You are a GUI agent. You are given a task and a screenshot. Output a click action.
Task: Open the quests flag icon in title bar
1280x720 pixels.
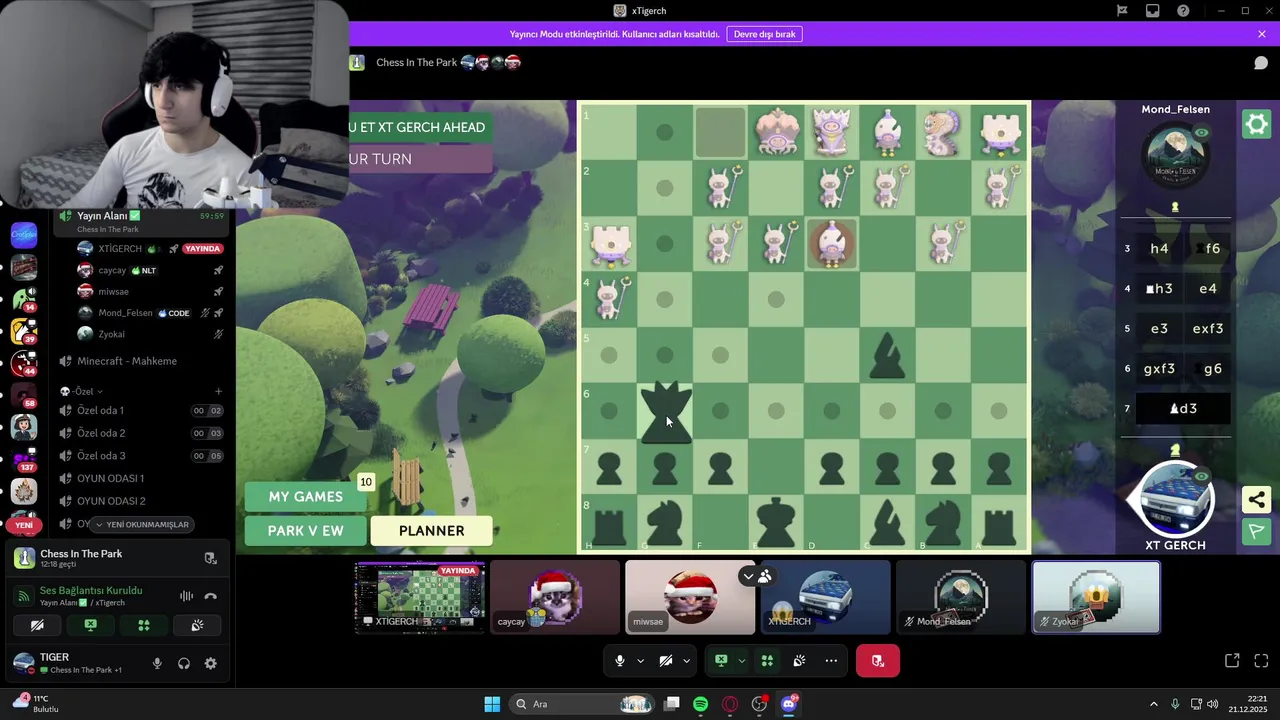click(x=1122, y=11)
